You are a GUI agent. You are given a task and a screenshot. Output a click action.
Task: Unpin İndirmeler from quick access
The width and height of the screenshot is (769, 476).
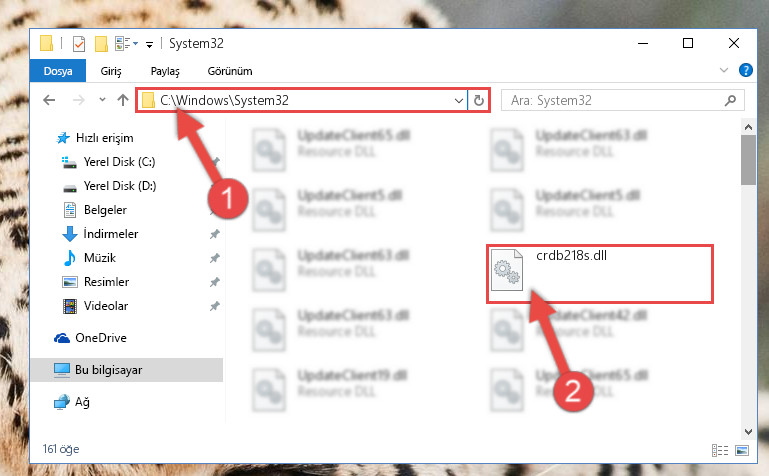(x=214, y=234)
